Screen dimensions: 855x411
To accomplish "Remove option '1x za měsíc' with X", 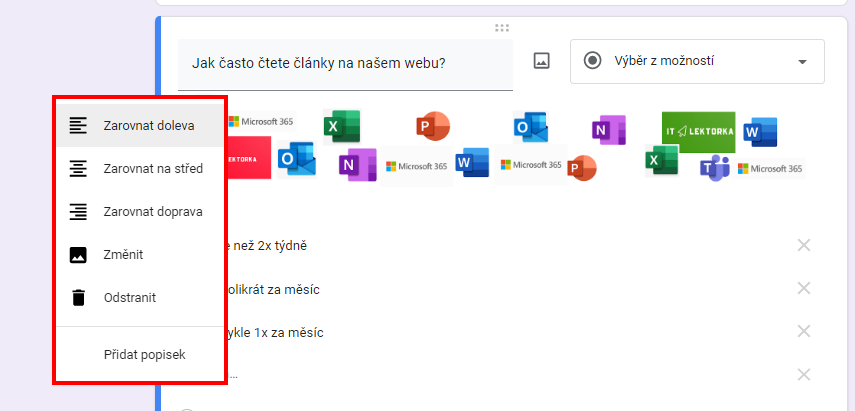I will (x=803, y=331).
